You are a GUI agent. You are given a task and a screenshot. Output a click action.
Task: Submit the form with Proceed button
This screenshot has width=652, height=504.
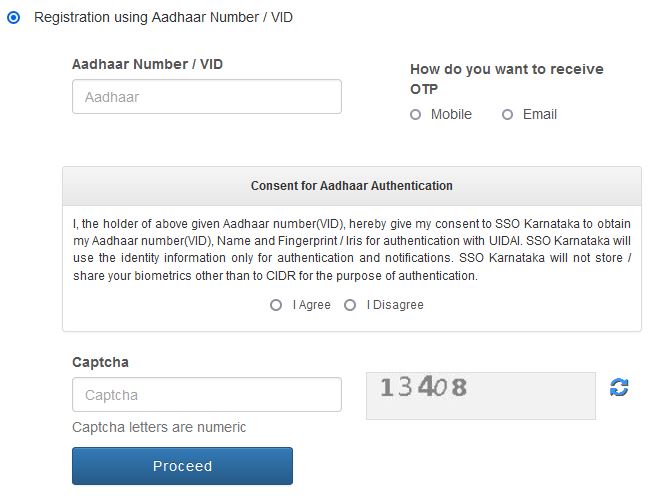click(x=182, y=466)
